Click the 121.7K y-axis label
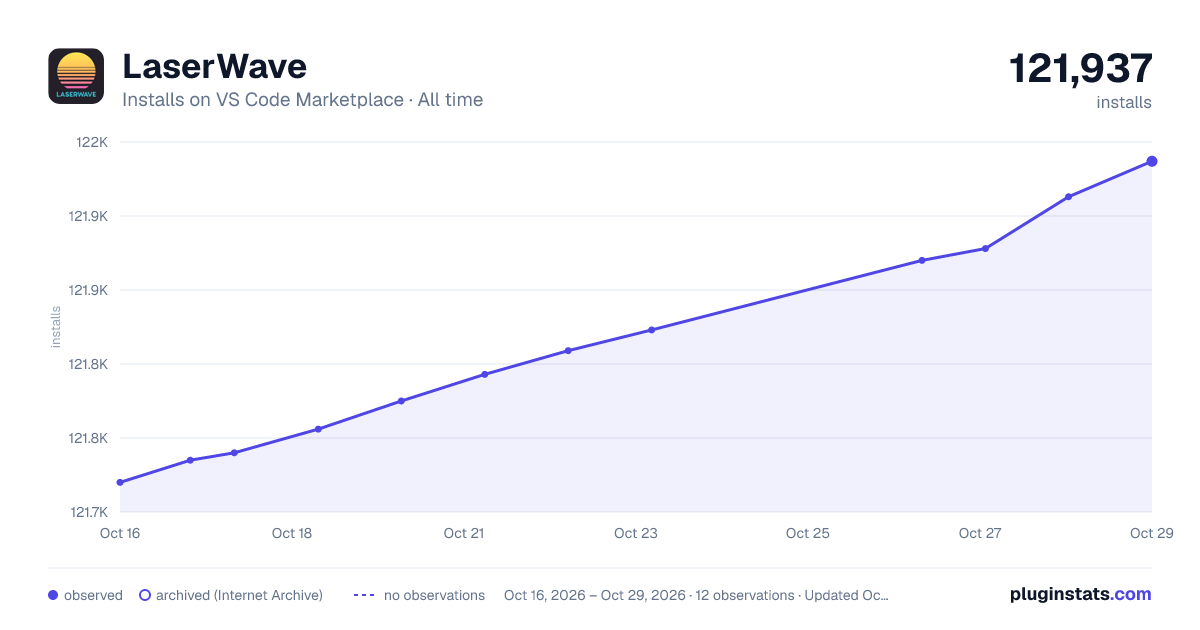This screenshot has width=1200, height=630. [x=88, y=512]
